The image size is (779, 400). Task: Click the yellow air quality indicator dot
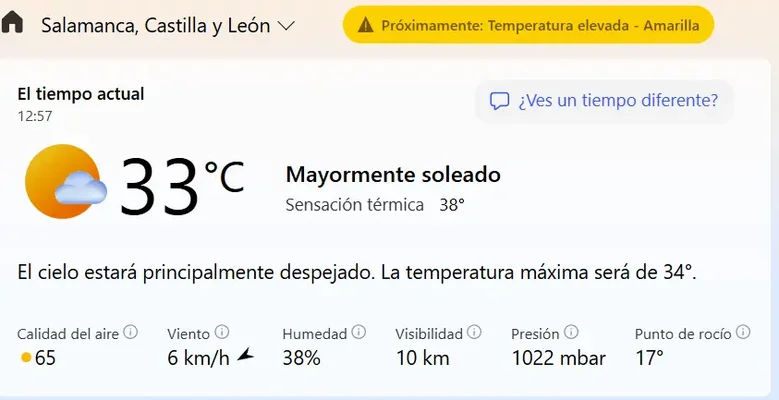point(25,357)
